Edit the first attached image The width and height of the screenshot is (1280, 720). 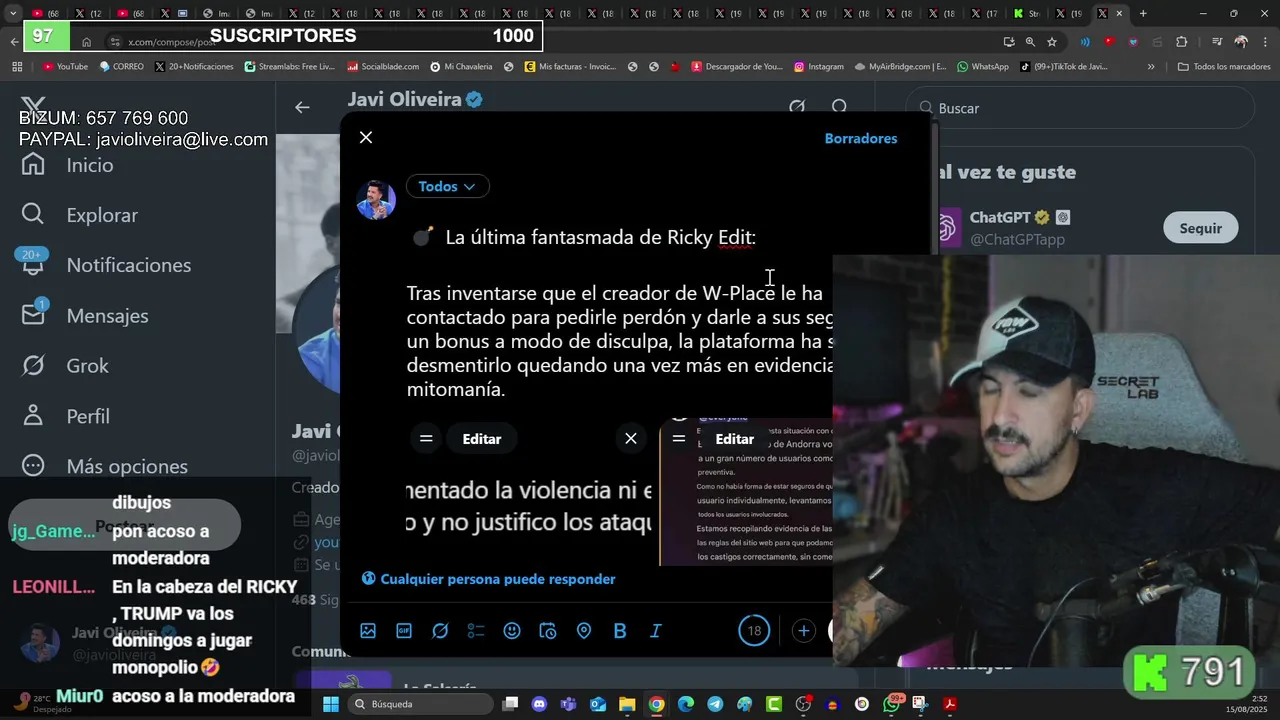[x=481, y=439]
